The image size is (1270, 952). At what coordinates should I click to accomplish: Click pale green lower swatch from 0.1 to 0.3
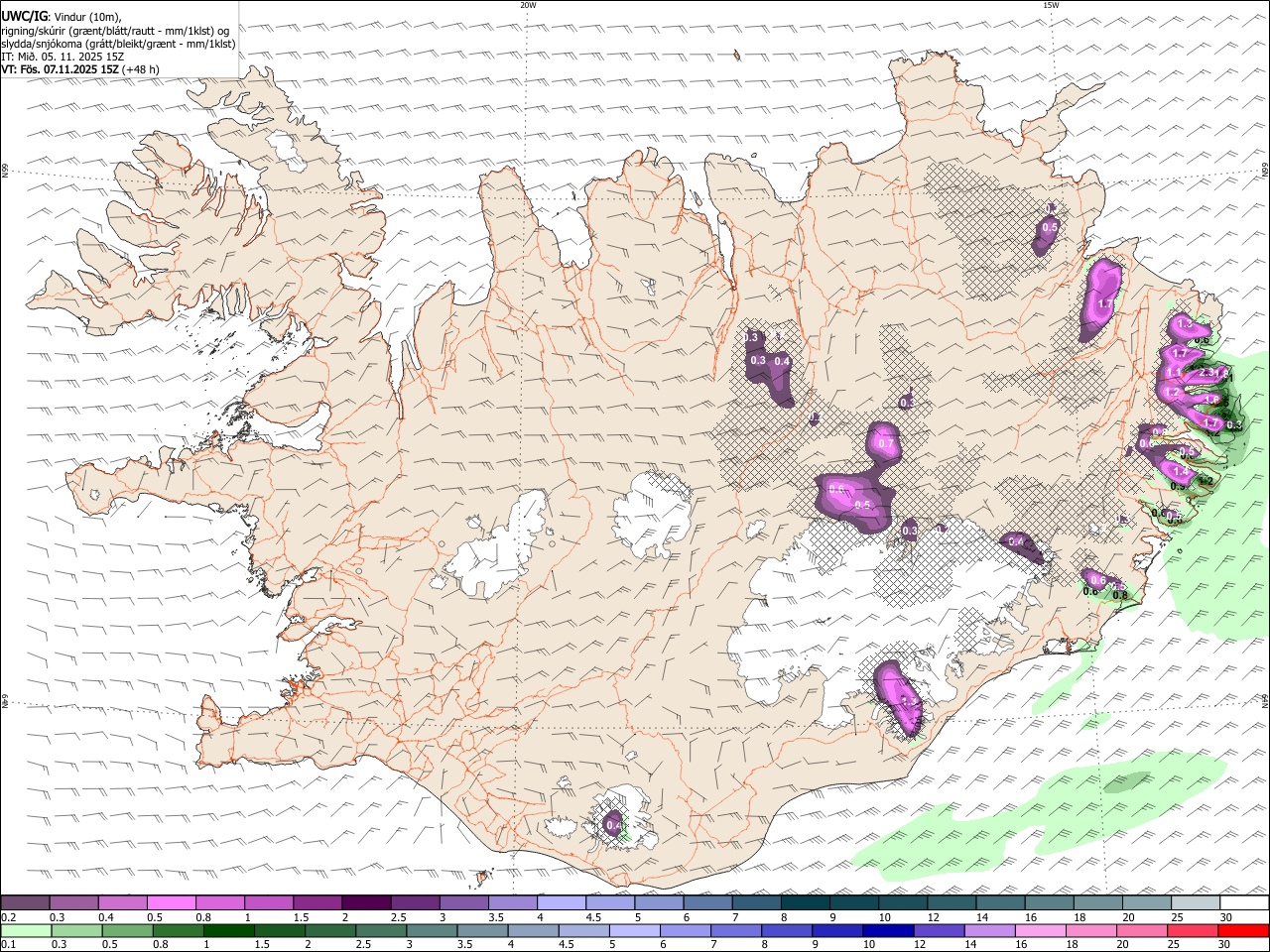pos(26,930)
